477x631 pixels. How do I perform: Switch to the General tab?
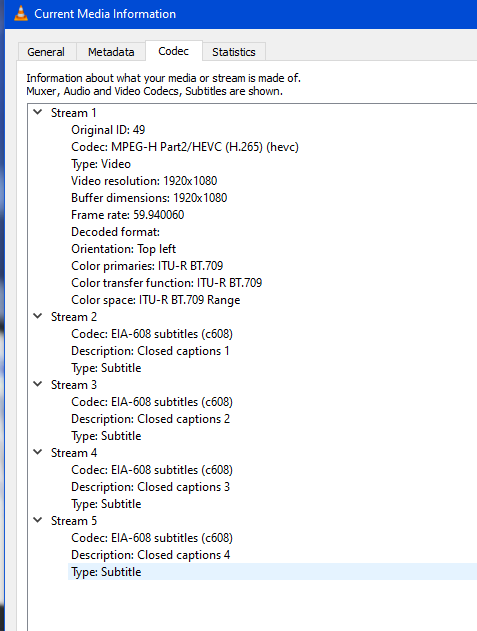coord(46,52)
